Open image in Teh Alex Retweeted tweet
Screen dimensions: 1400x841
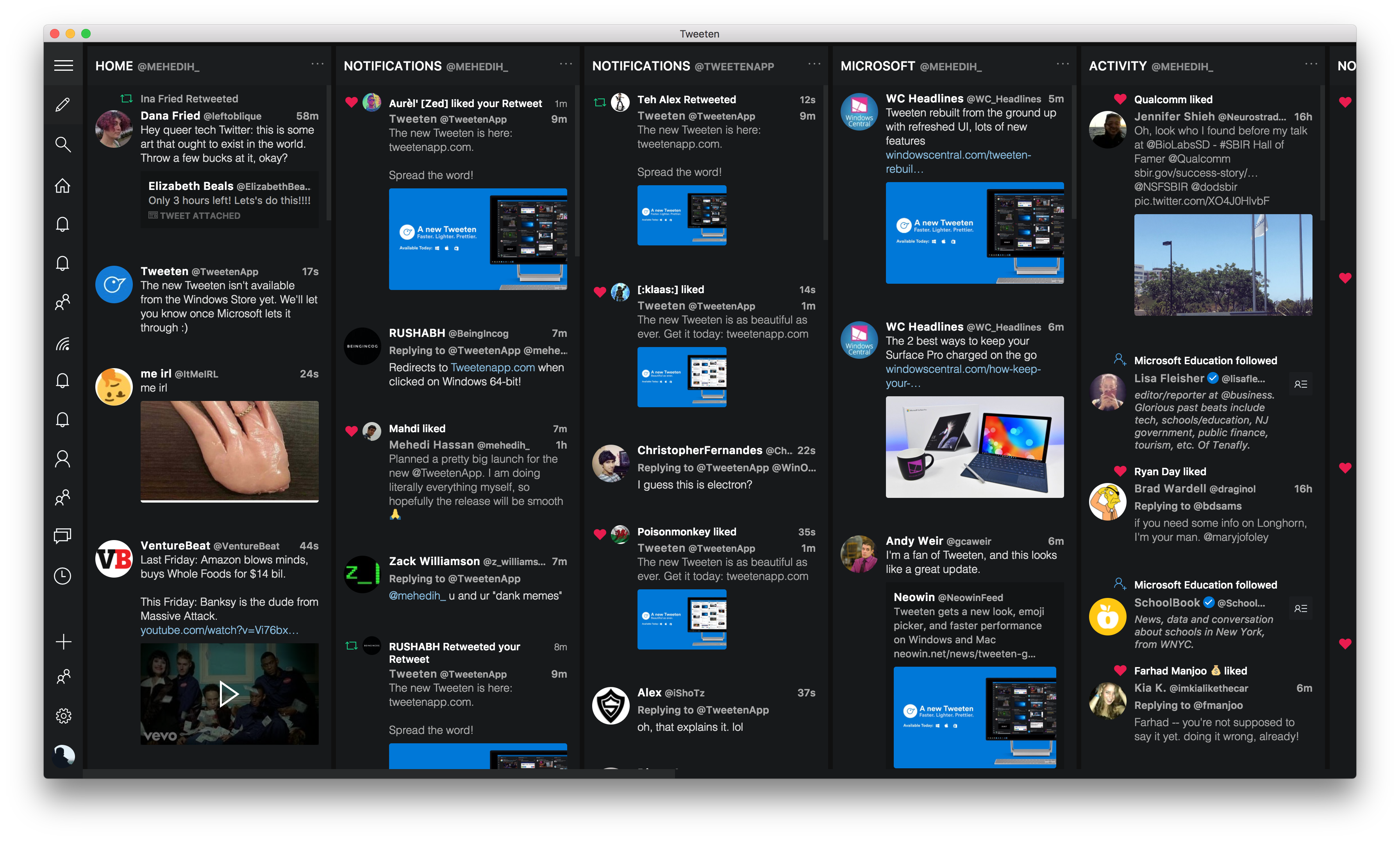(x=682, y=215)
